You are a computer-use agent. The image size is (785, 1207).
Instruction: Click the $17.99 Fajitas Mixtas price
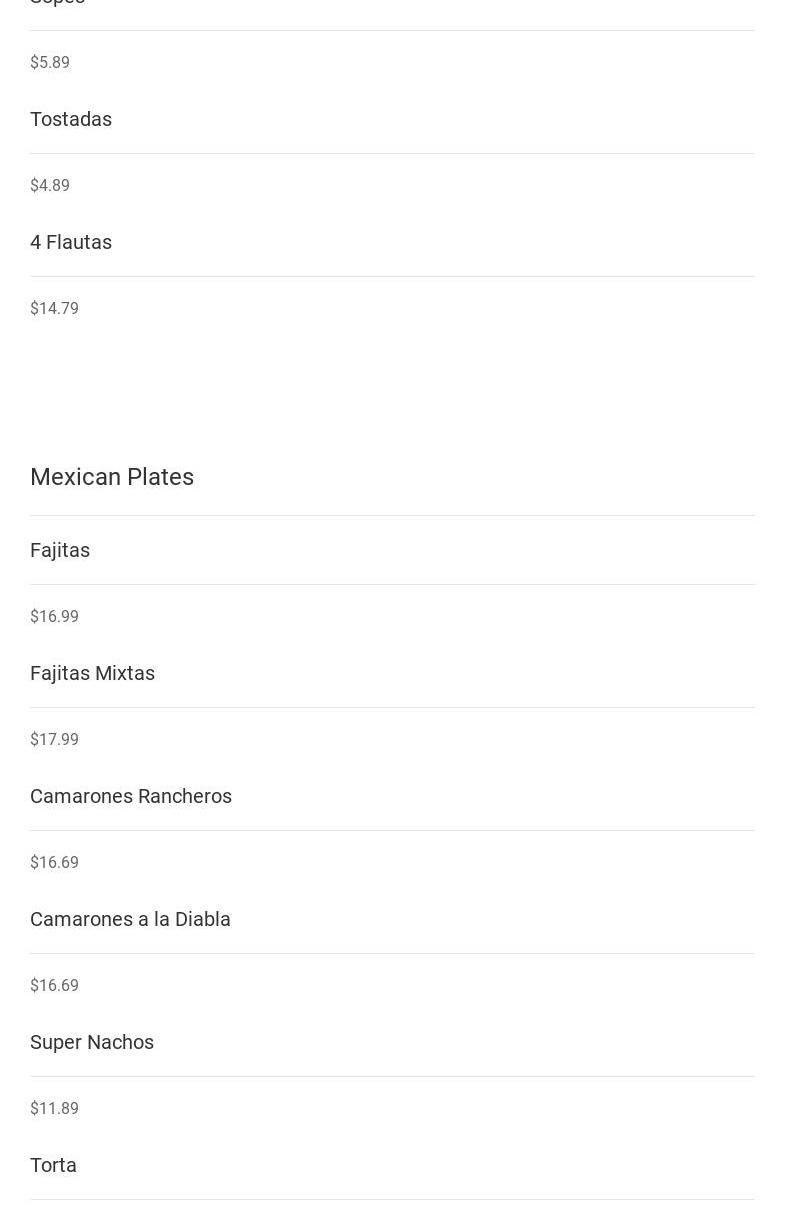coord(54,740)
